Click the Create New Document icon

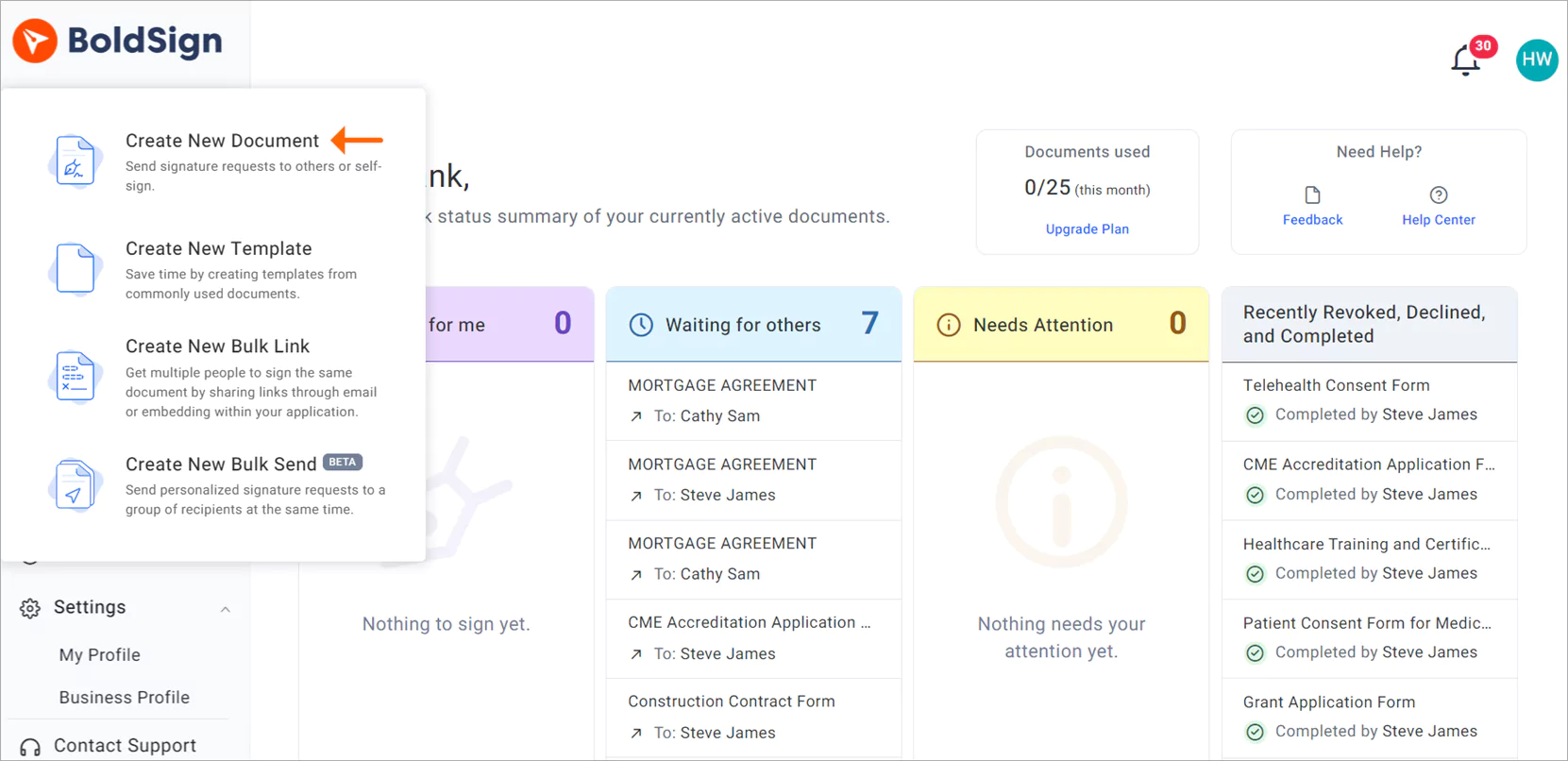pos(75,161)
